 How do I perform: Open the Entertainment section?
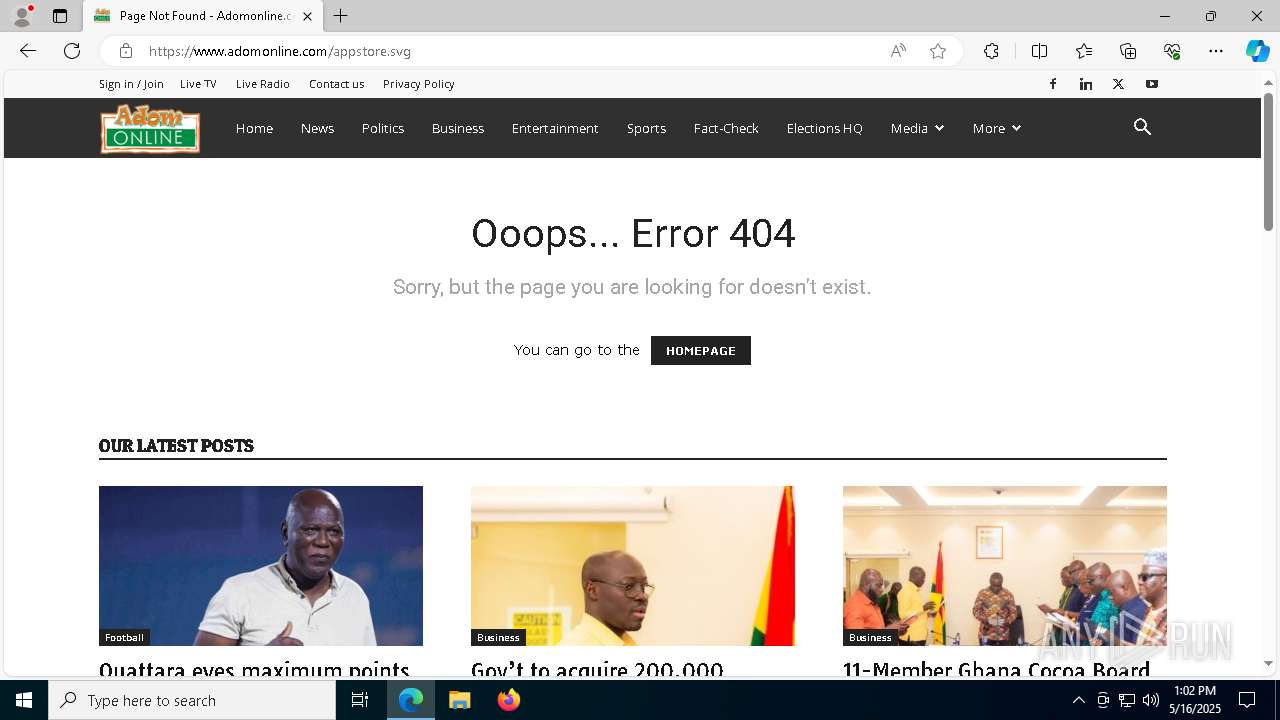[555, 128]
